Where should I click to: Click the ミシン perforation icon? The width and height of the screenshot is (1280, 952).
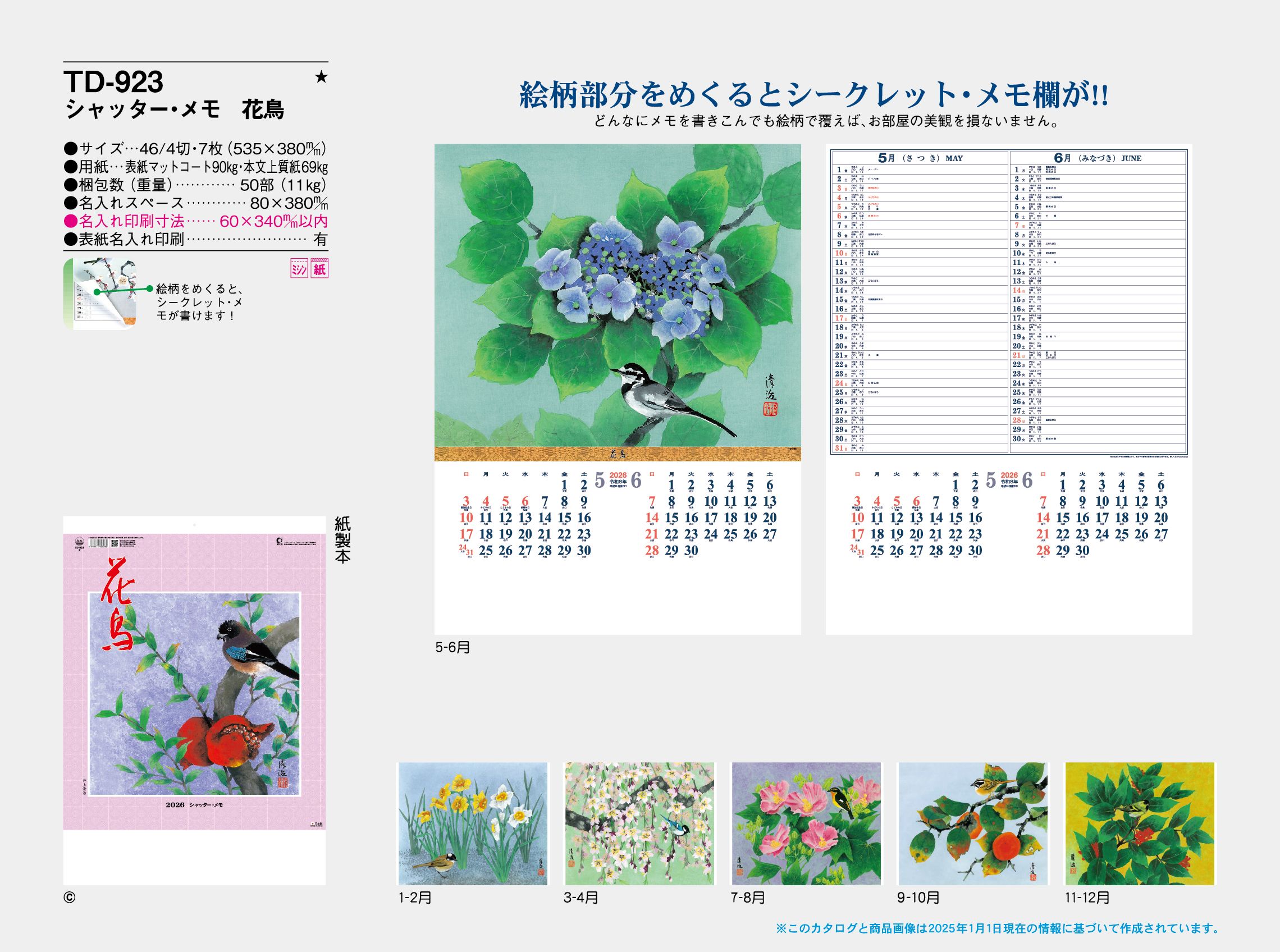click(x=299, y=269)
